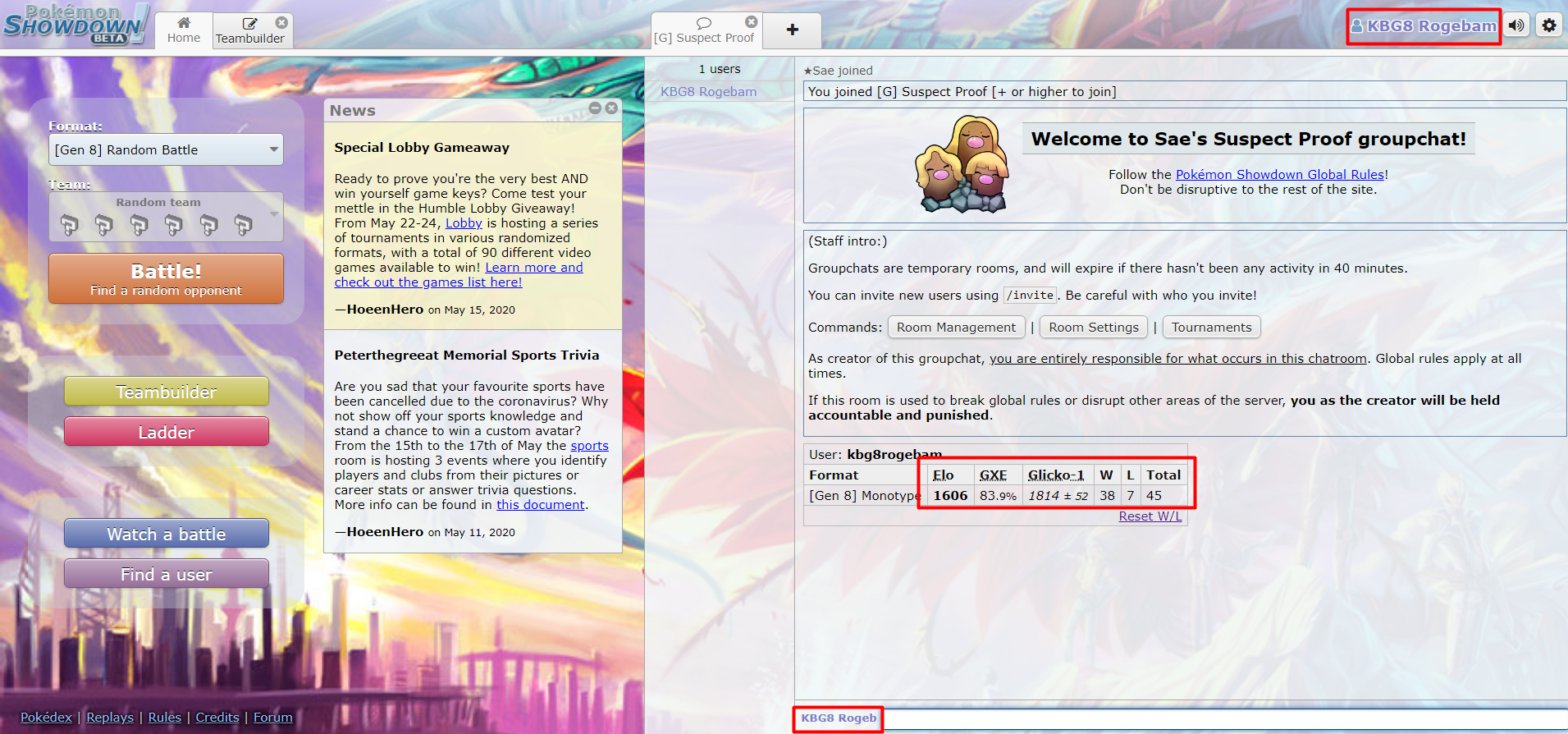This screenshot has width=1568, height=734.
Task: Visit the sports room link
Action: tap(590, 446)
